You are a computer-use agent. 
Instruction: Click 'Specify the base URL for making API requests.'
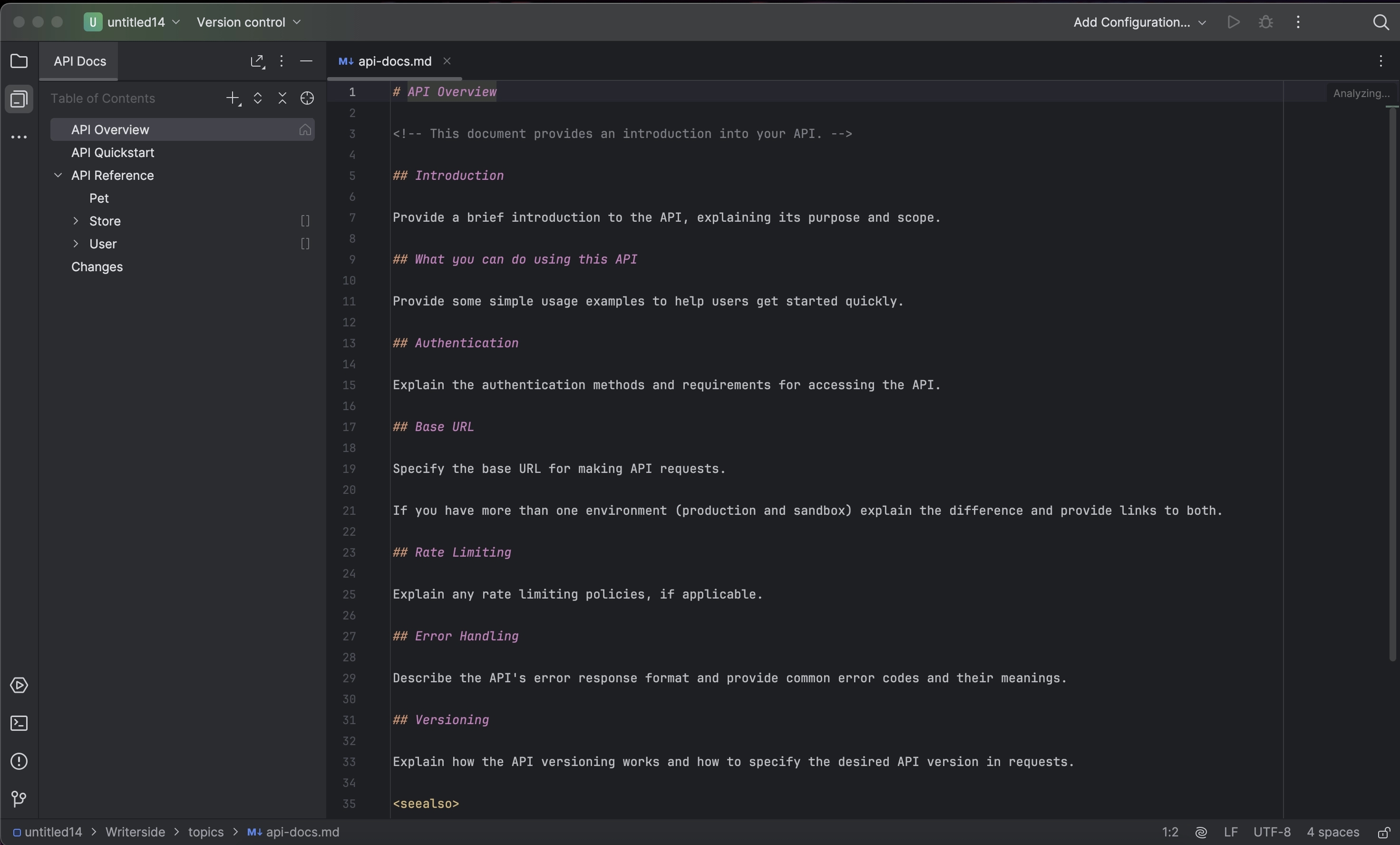pos(559,469)
